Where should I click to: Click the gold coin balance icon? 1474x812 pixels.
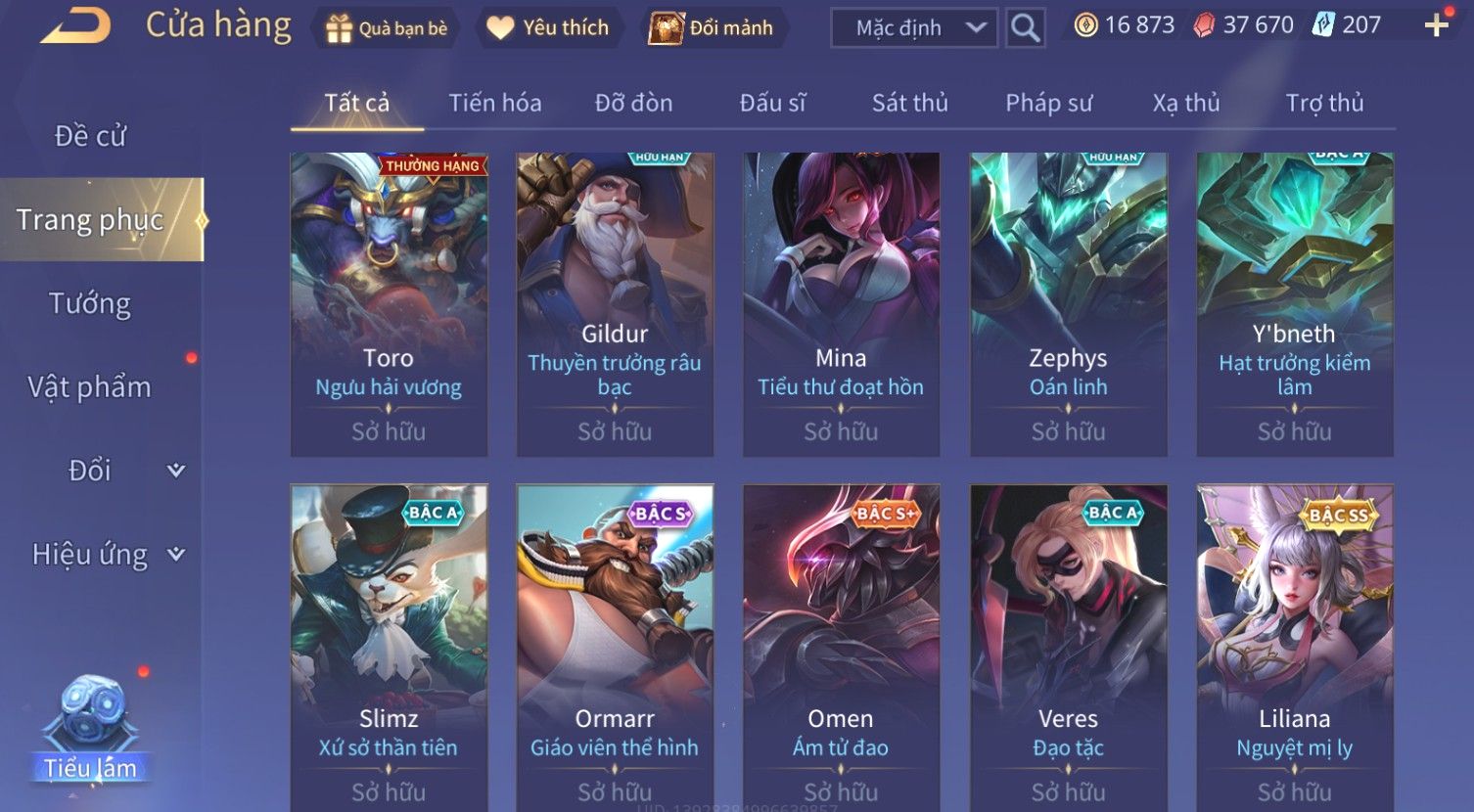[1085, 25]
